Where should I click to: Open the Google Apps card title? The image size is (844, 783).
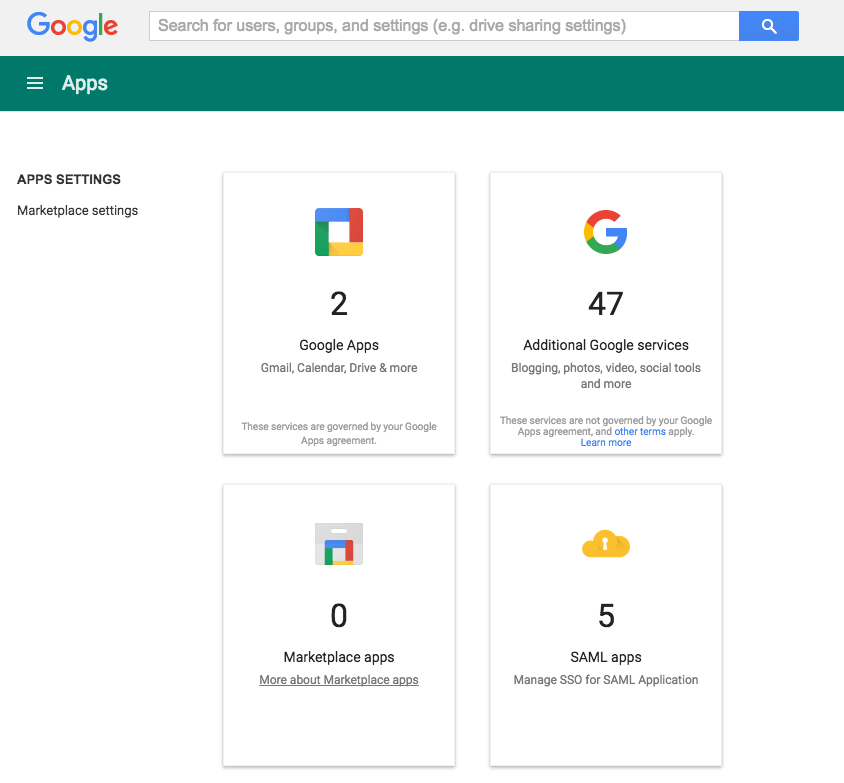click(x=339, y=345)
